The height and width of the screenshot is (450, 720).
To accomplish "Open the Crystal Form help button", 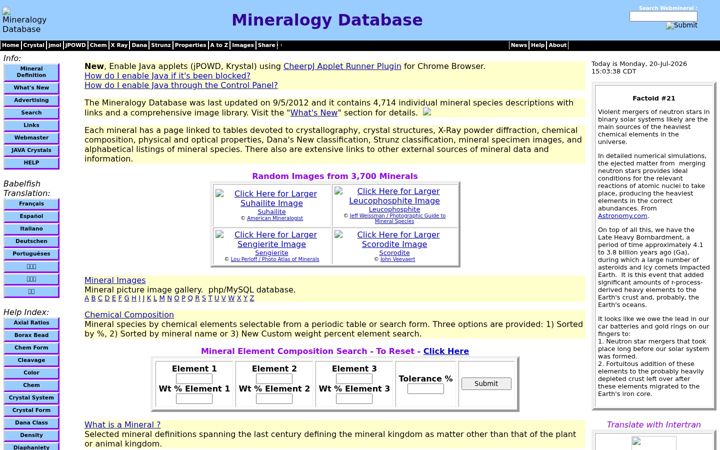I will pos(31,410).
